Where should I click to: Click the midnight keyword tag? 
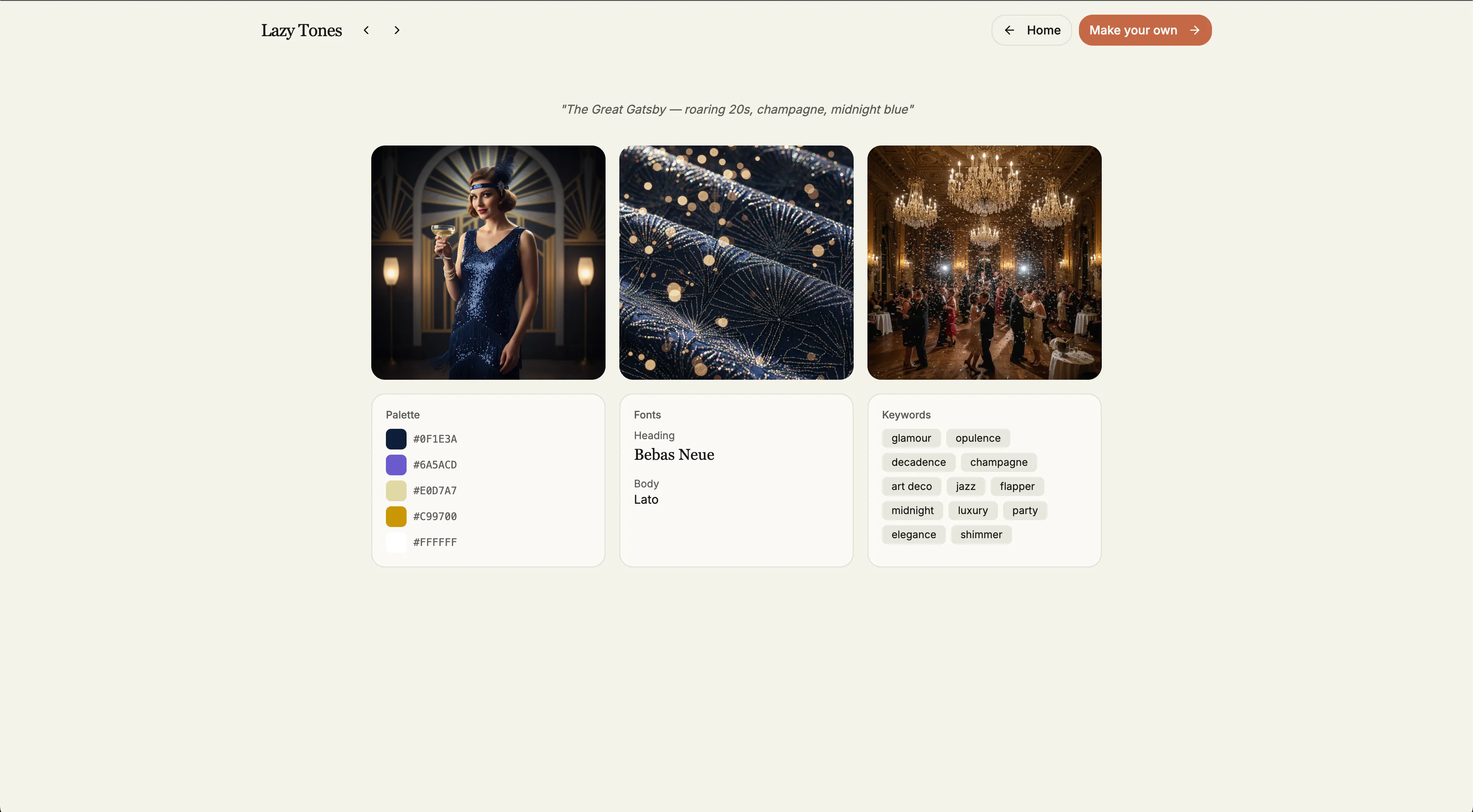coord(912,511)
